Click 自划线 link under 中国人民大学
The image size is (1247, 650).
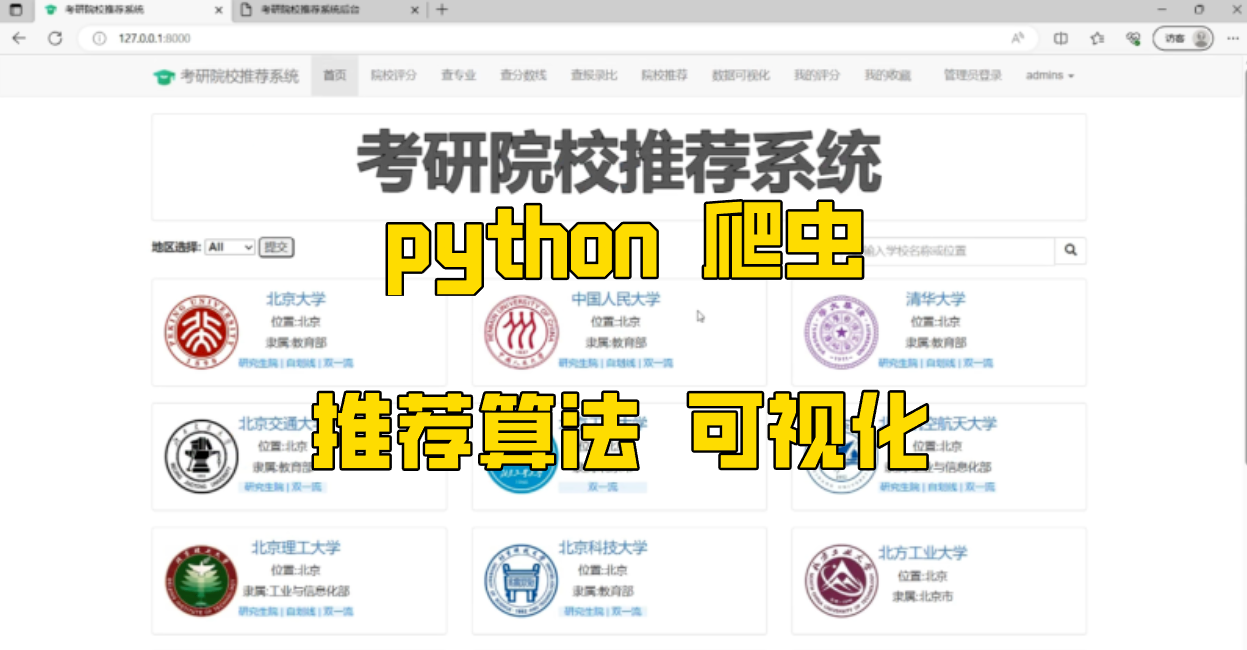(620, 363)
